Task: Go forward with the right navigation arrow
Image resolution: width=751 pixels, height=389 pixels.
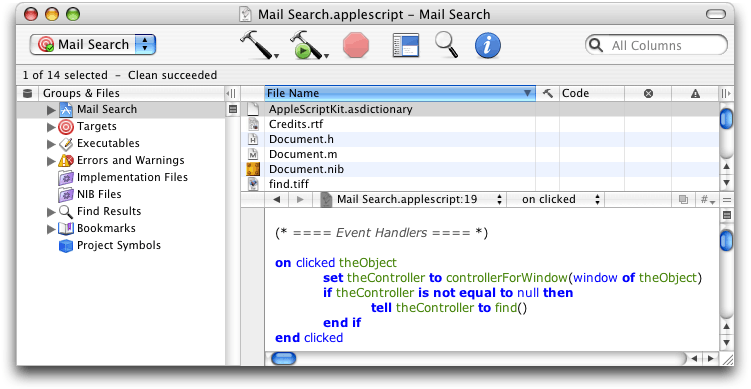Action: click(300, 200)
